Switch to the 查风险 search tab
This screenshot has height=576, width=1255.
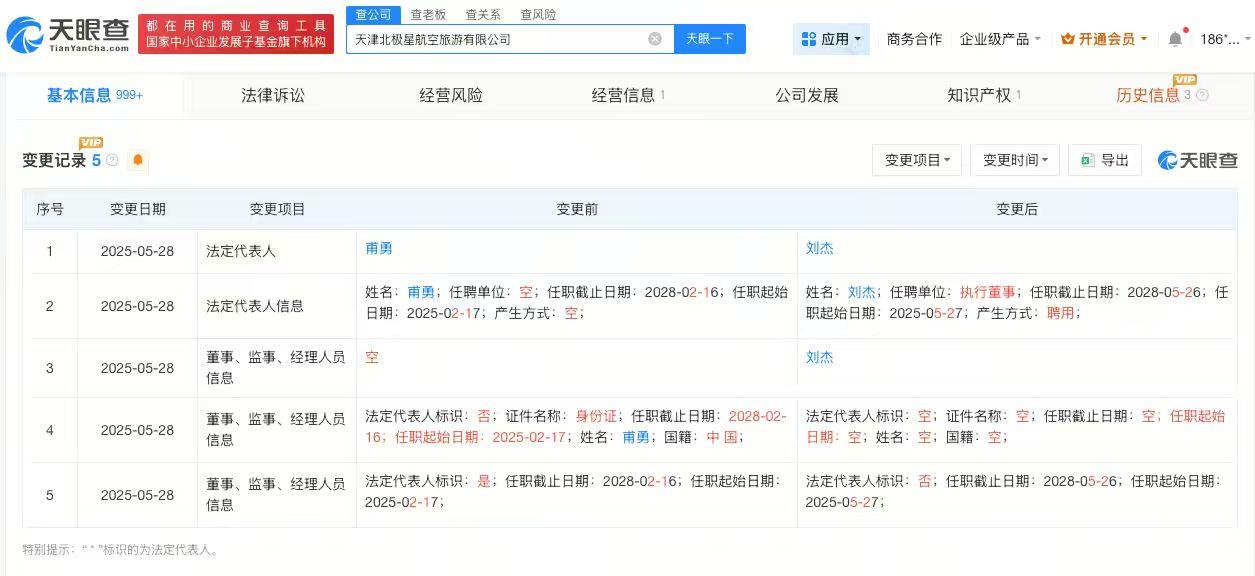point(538,14)
